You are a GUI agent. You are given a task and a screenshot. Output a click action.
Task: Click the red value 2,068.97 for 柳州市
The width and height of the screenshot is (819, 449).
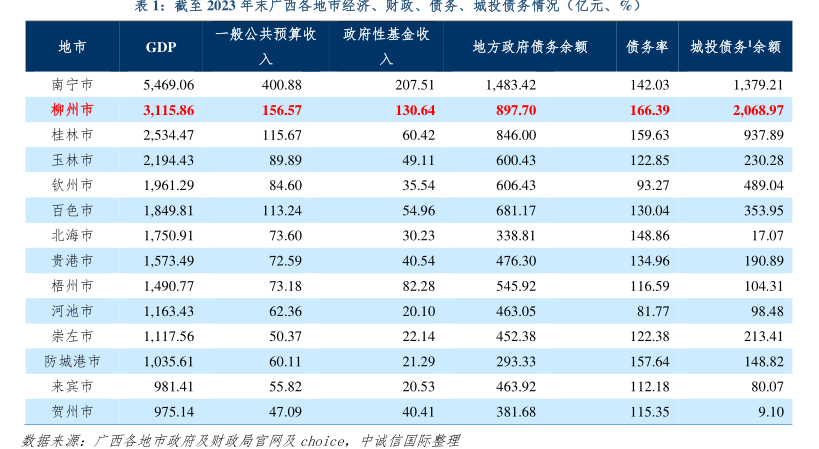click(x=755, y=109)
